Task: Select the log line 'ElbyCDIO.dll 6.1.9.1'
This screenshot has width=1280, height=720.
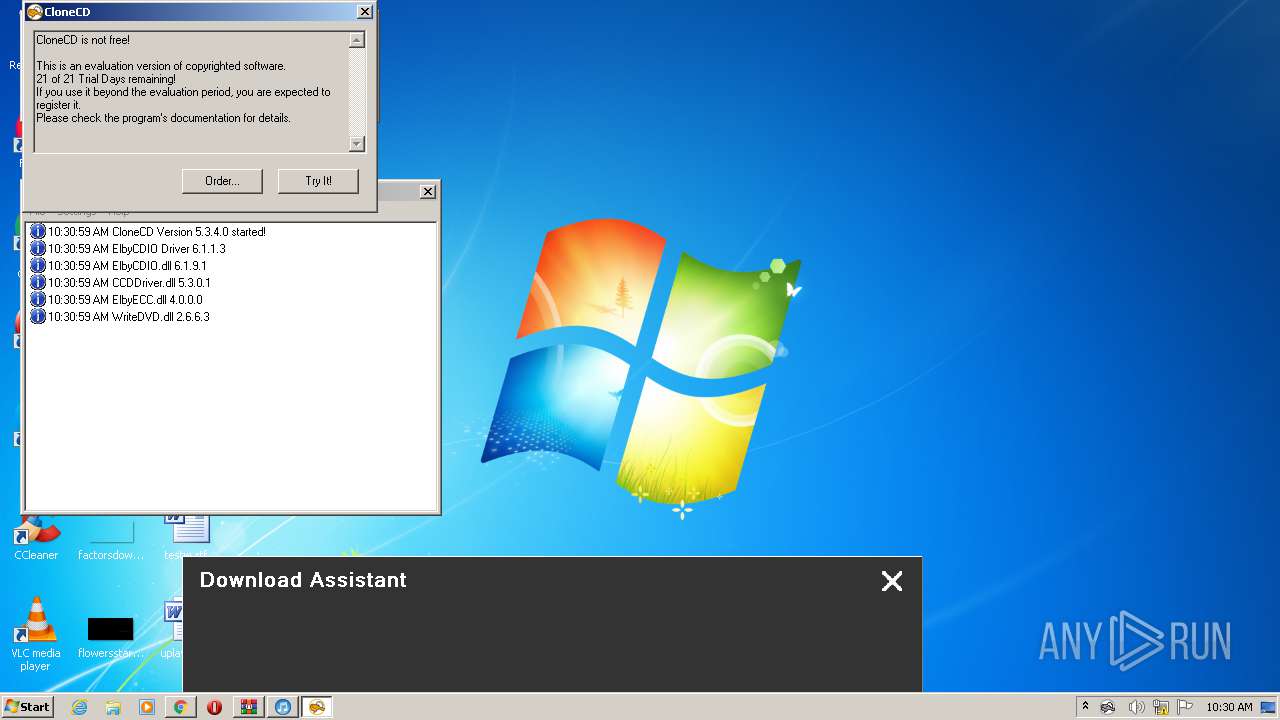Action: tap(127, 266)
